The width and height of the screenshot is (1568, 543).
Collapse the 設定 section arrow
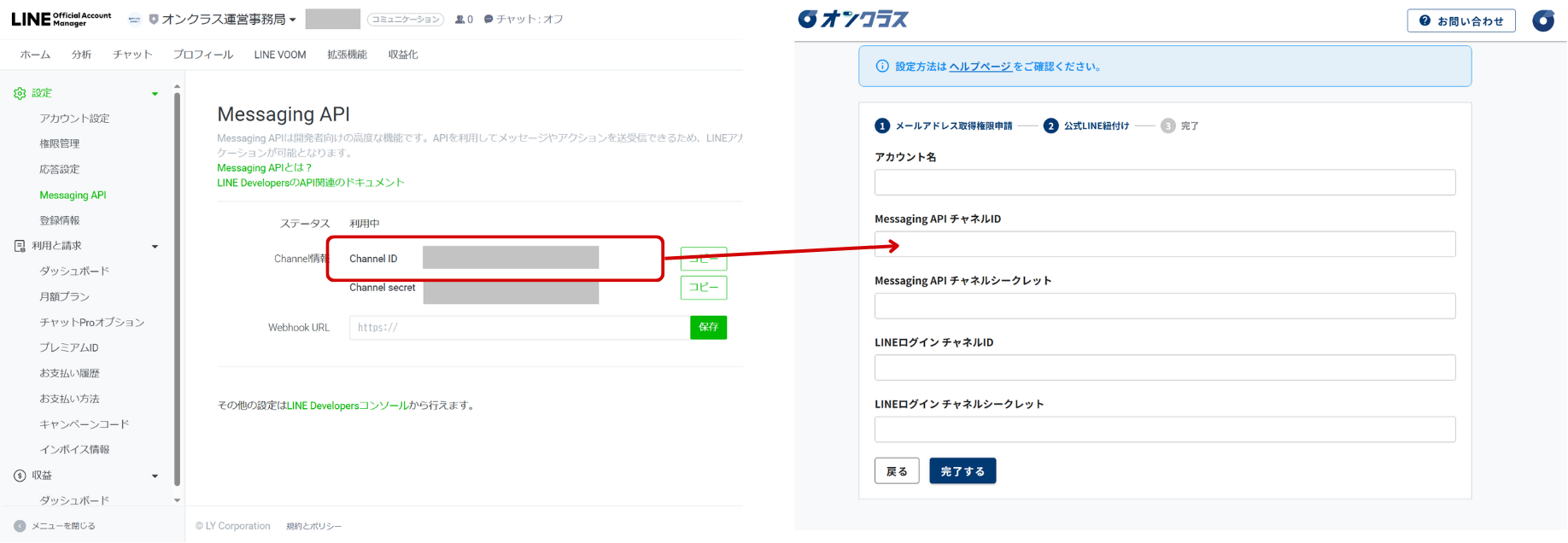(155, 94)
